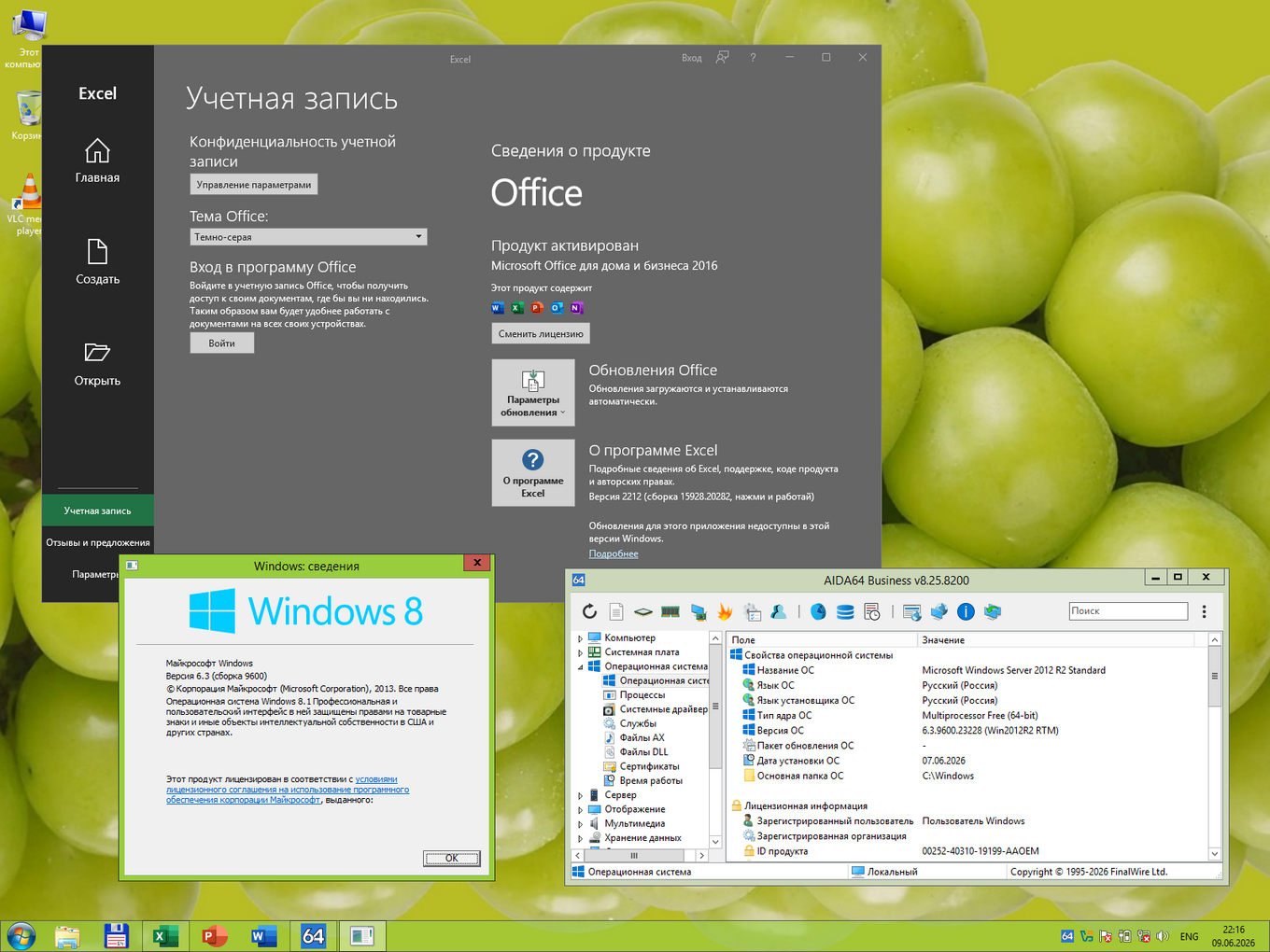Image resolution: width=1270 pixels, height=952 pixels.
Task: Click the blue info icon in AIDA64
Action: [x=966, y=611]
